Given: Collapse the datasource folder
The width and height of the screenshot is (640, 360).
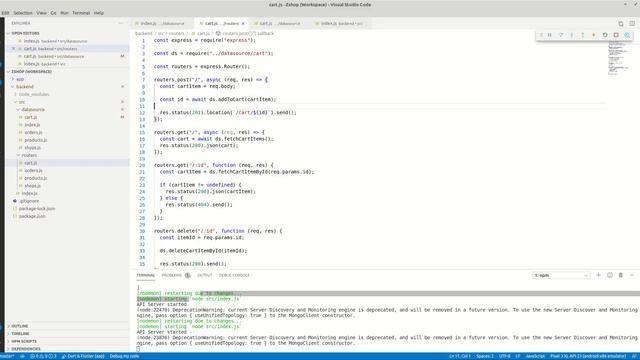Looking at the screenshot, I should (33, 109).
